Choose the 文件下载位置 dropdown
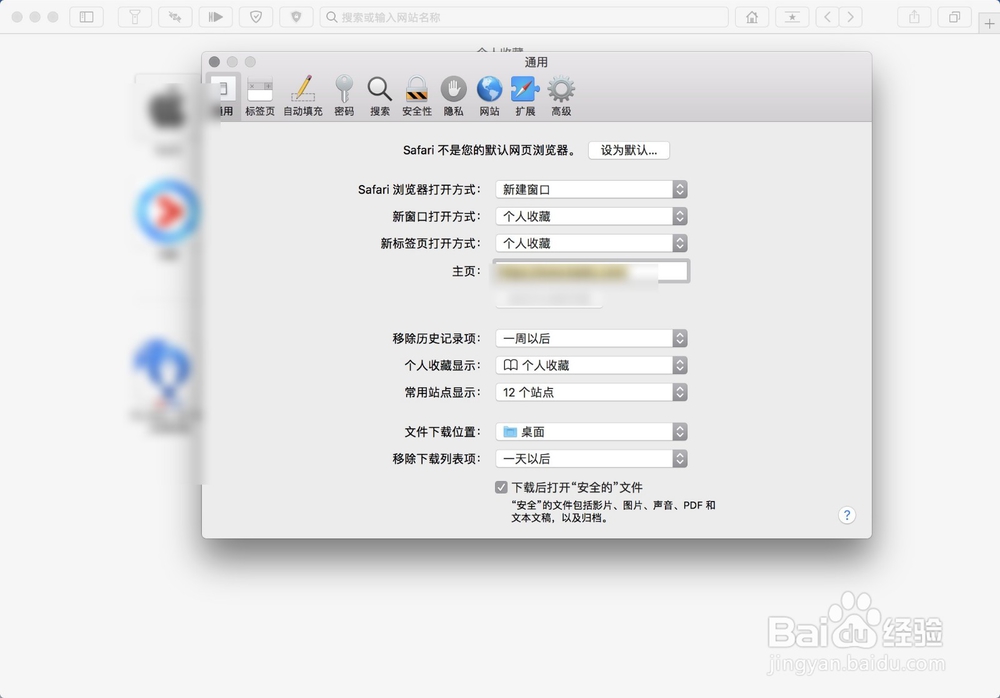The width and height of the screenshot is (1000, 698). click(x=591, y=432)
